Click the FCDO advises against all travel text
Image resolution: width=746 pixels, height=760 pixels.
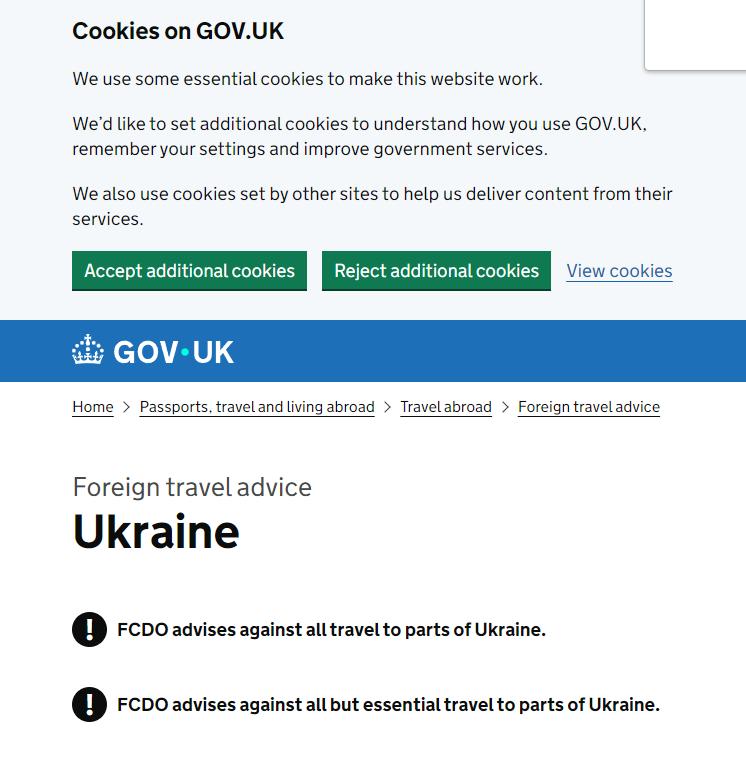(x=332, y=630)
